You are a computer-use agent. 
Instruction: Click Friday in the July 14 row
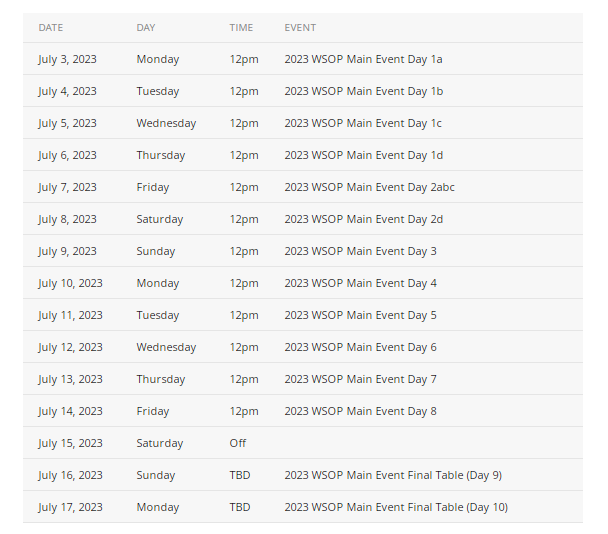tap(153, 411)
